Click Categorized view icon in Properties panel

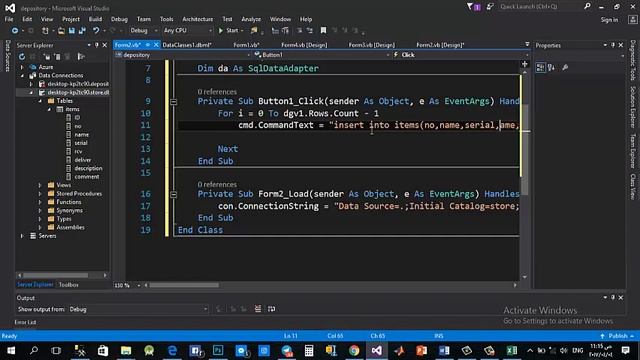[540, 68]
